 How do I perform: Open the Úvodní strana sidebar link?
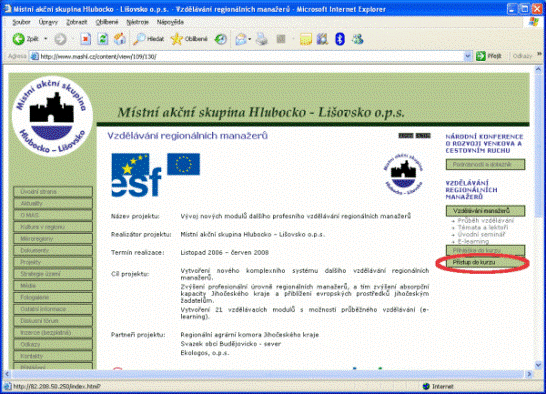(x=53, y=192)
